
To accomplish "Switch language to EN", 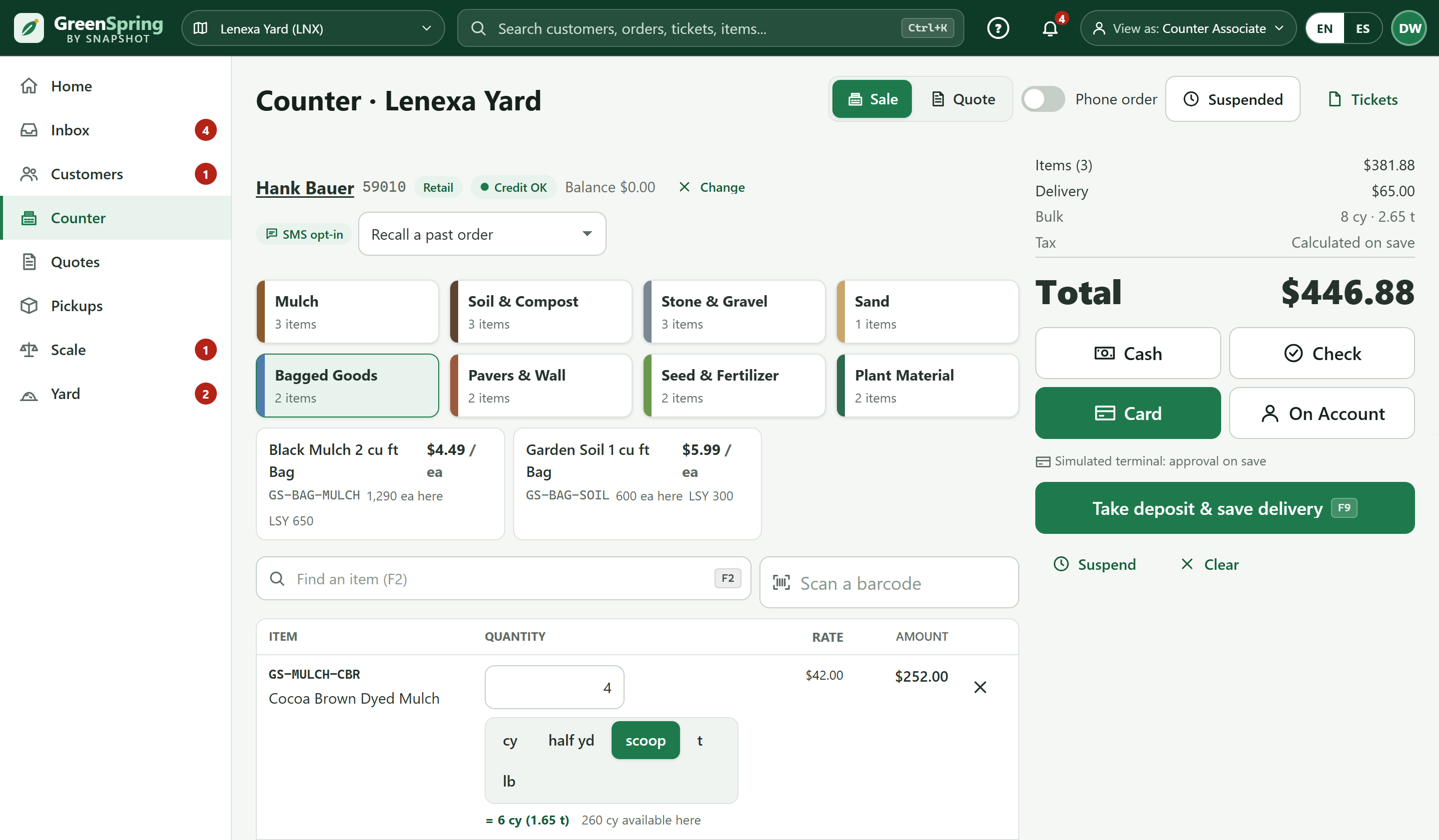I will 1325,28.
